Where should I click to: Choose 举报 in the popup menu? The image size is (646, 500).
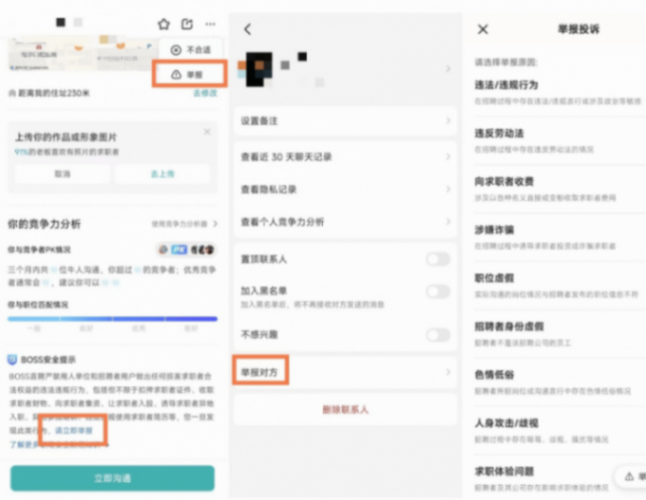[x=193, y=74]
